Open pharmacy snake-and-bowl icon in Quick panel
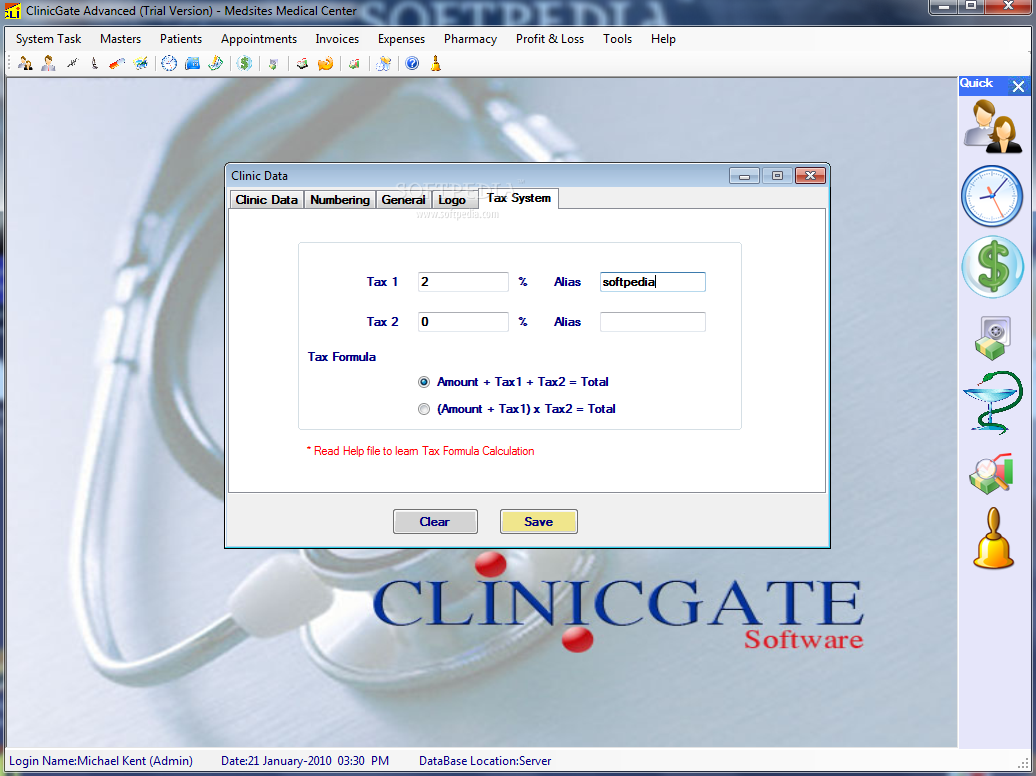The width and height of the screenshot is (1036, 776). point(992,402)
